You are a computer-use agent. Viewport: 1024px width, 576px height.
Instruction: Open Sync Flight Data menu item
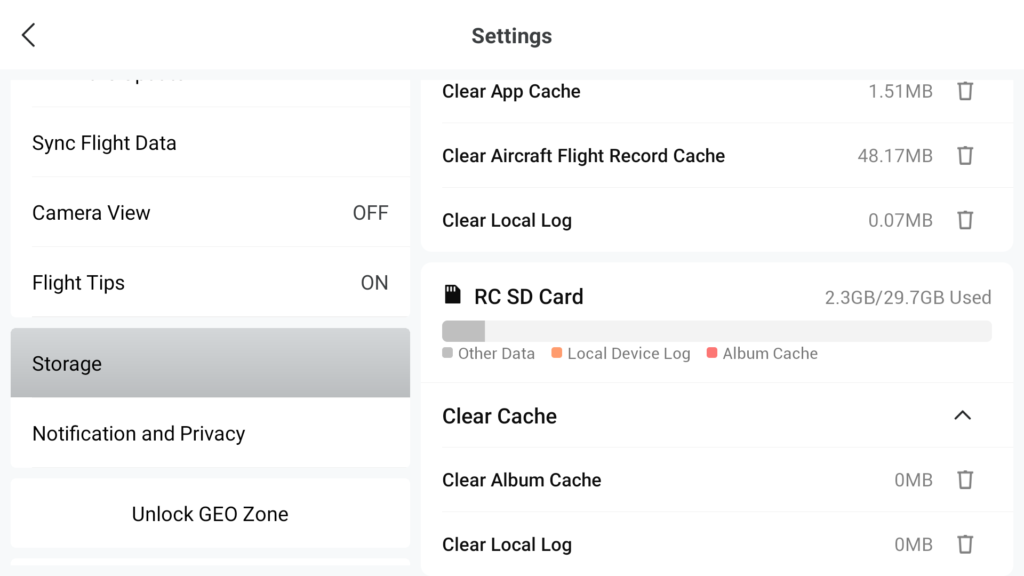click(210, 142)
